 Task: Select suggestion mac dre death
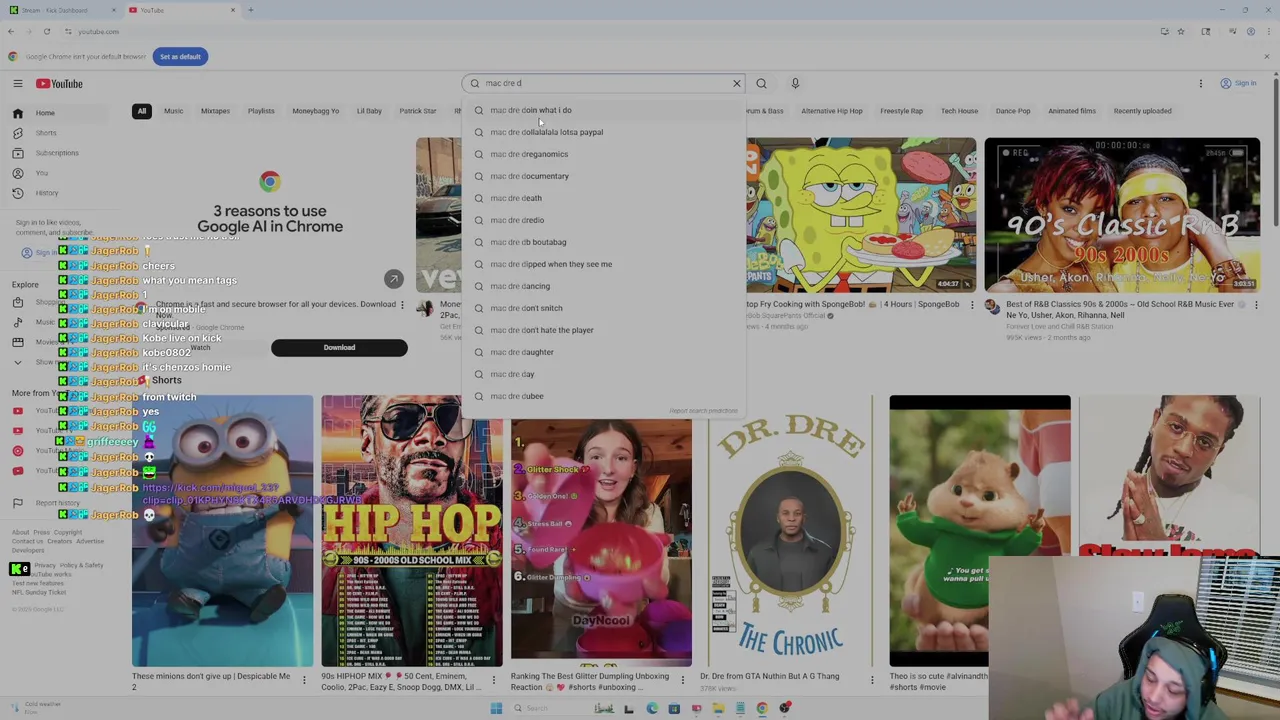tap(605, 198)
